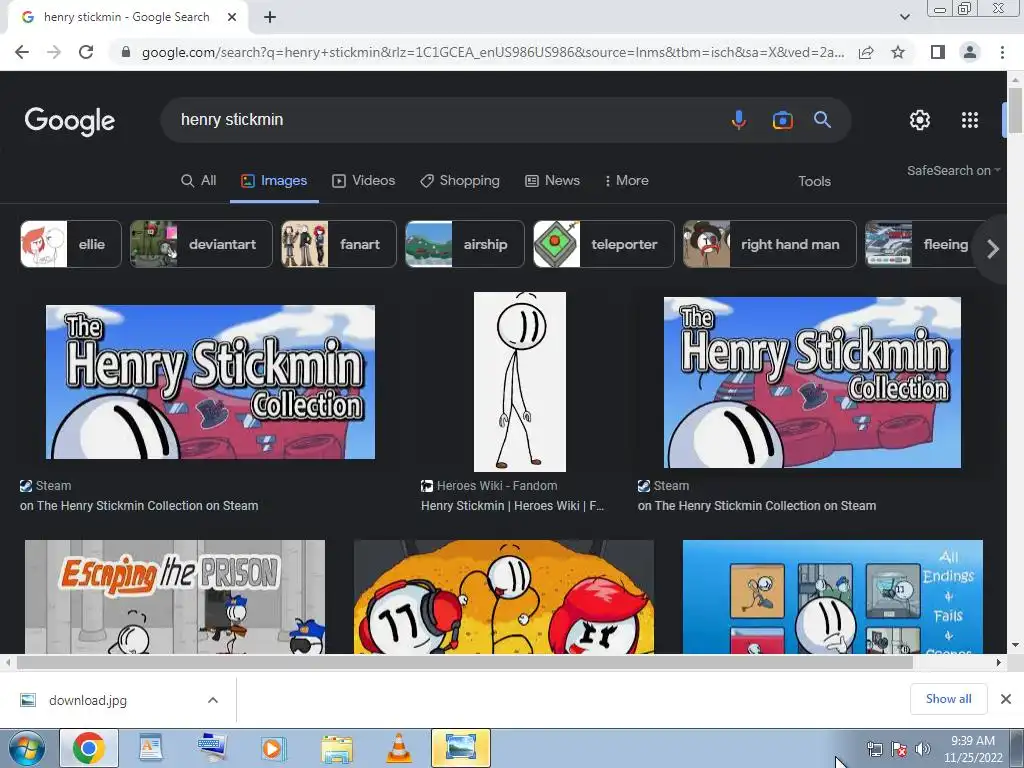
Task: Open first Henry Stickmin Collection image
Action: (x=210, y=382)
